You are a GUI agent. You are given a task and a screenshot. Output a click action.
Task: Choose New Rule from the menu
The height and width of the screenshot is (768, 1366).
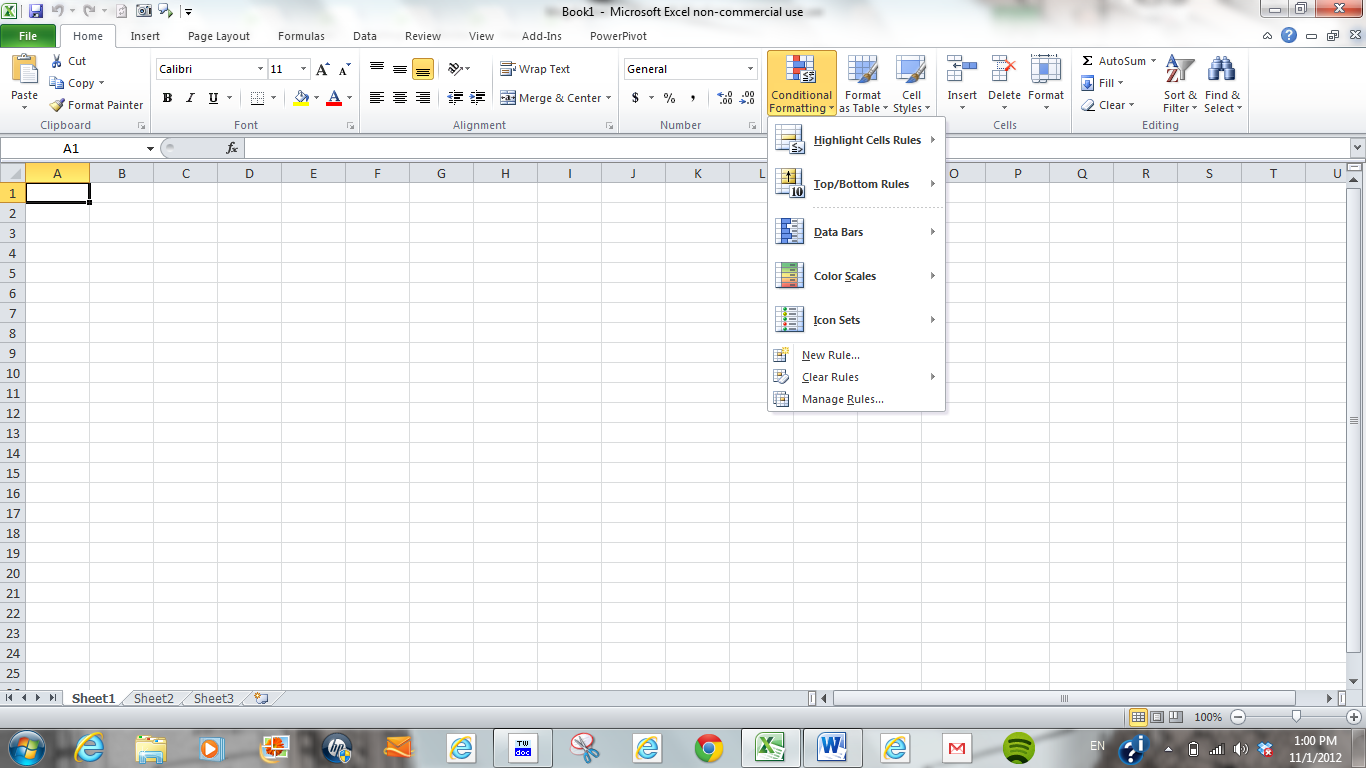coord(830,355)
